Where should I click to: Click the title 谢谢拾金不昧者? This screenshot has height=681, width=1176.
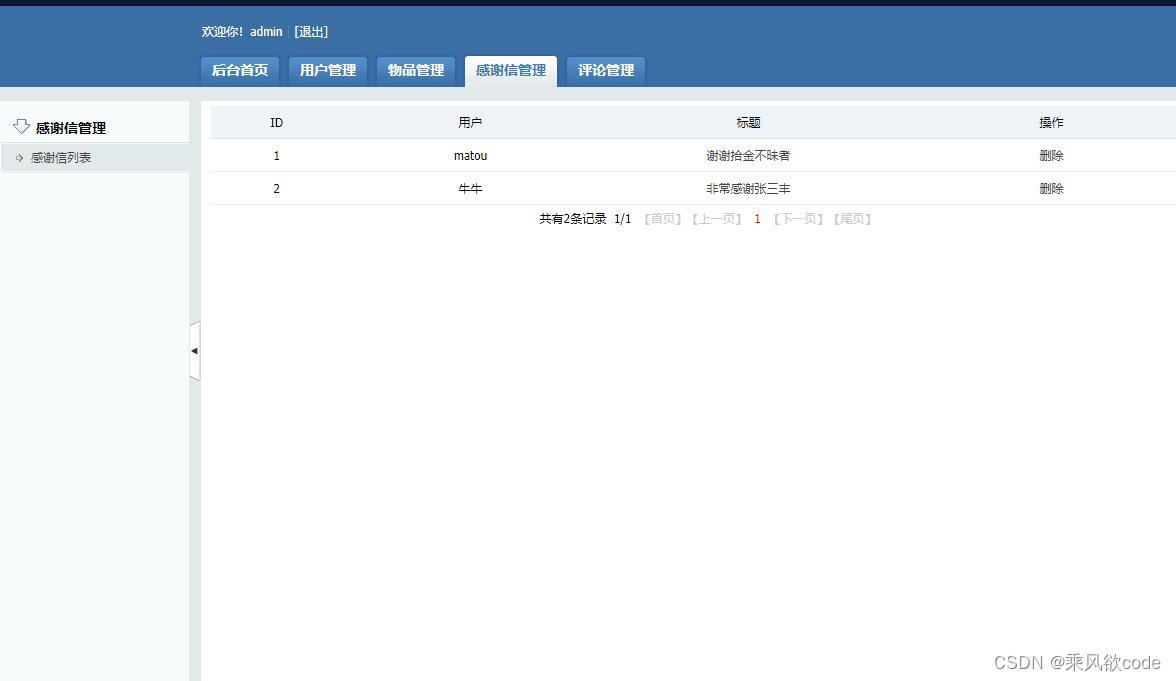(748, 155)
